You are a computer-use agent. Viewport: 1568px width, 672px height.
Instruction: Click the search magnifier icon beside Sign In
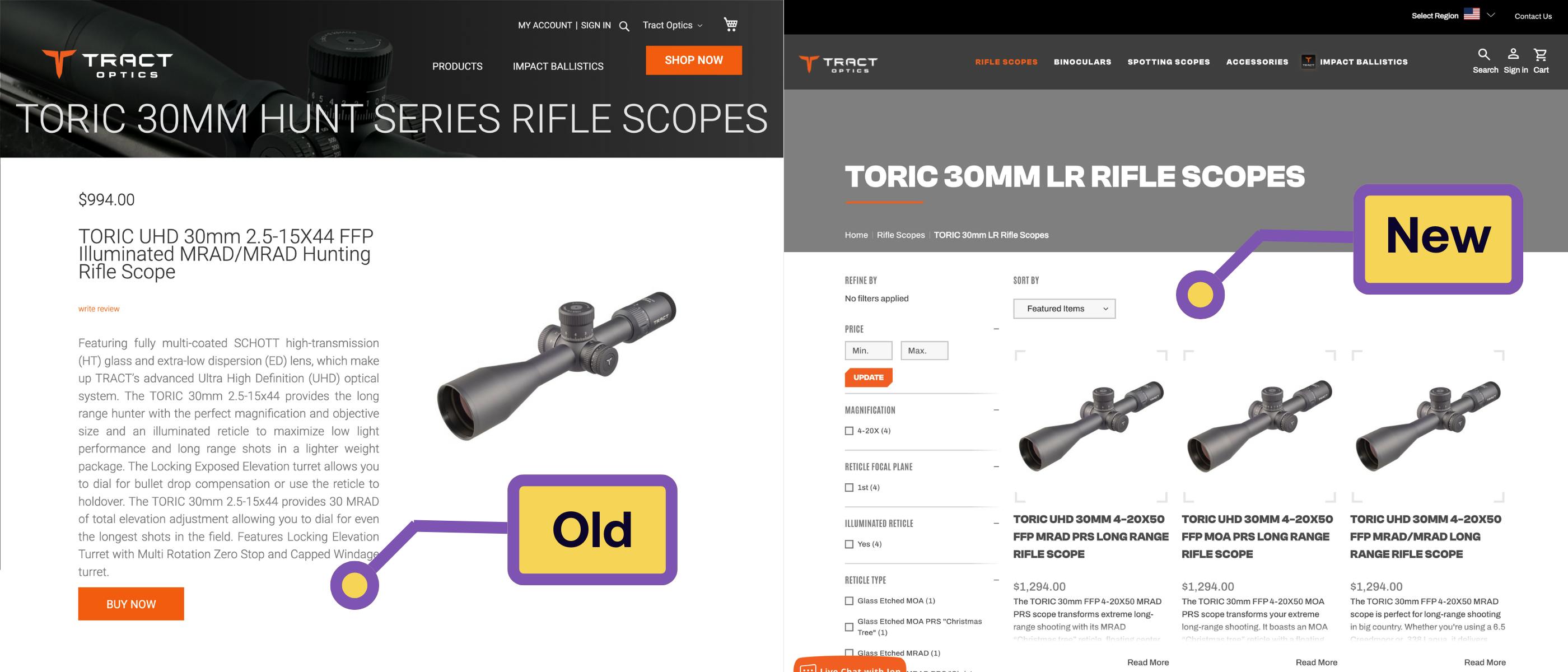click(624, 26)
